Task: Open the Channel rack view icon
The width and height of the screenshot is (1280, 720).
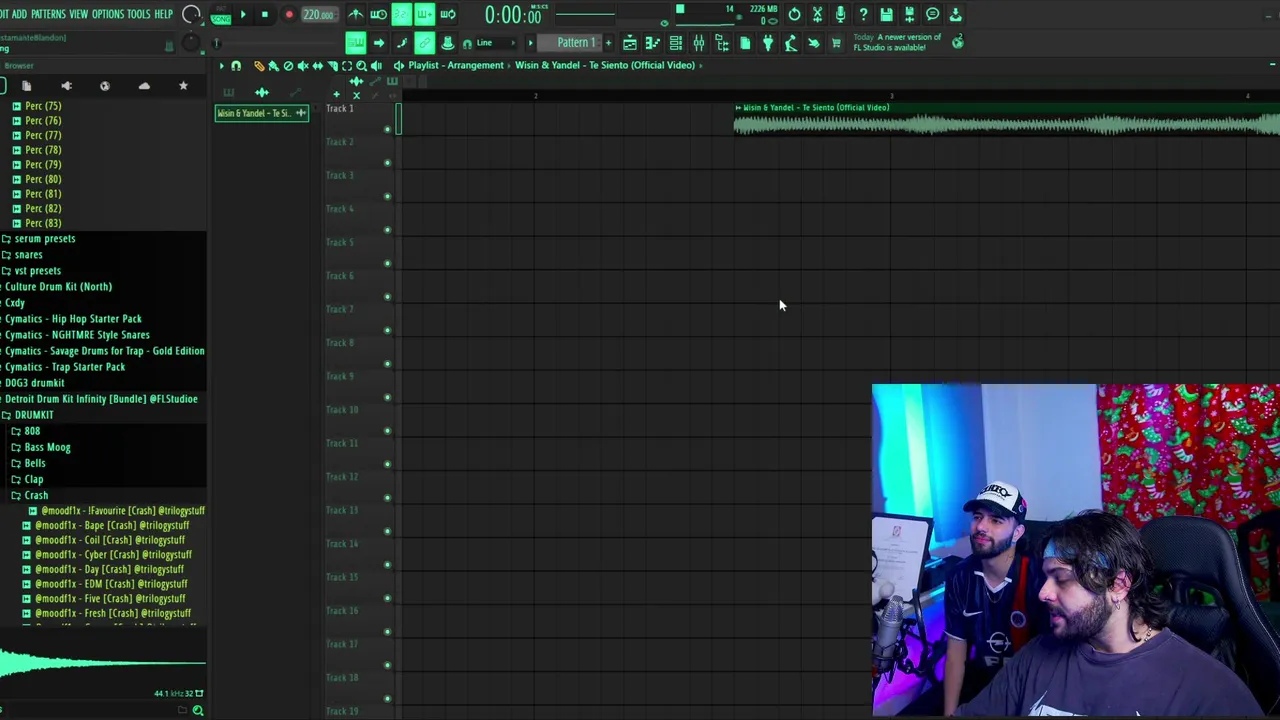Action: click(675, 43)
